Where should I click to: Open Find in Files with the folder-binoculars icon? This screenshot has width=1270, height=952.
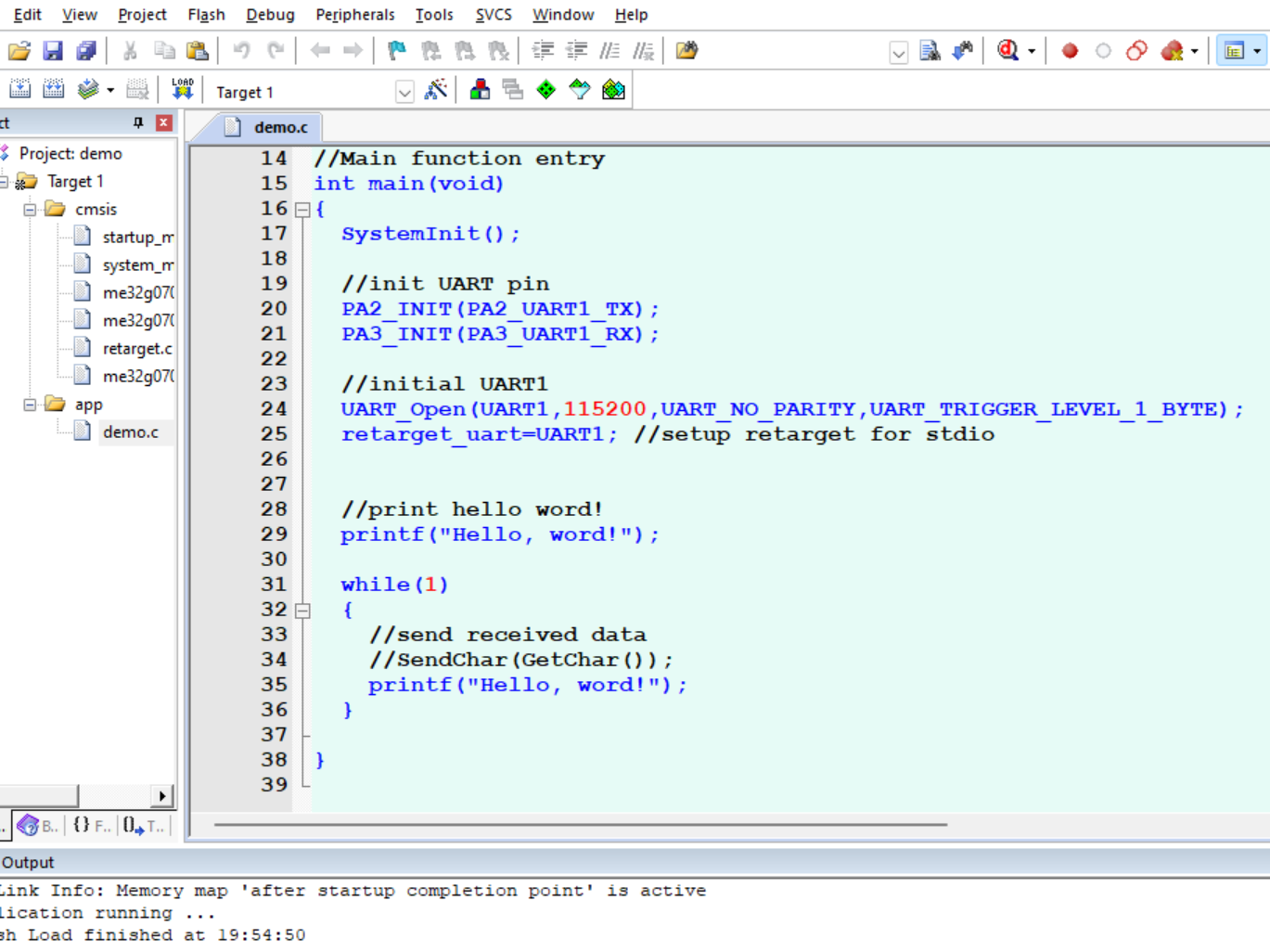click(686, 51)
